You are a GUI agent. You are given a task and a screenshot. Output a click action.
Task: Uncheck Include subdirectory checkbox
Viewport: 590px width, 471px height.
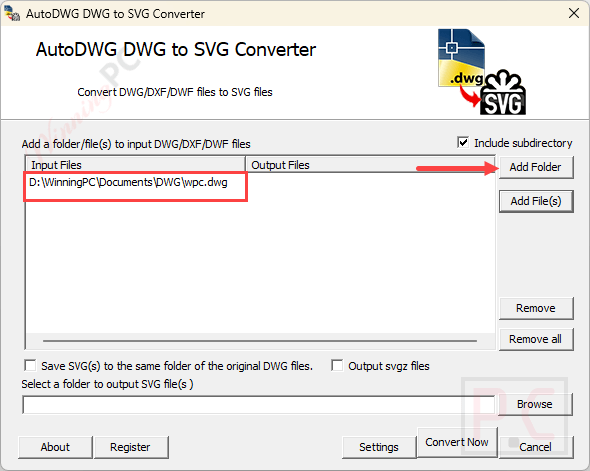click(463, 143)
